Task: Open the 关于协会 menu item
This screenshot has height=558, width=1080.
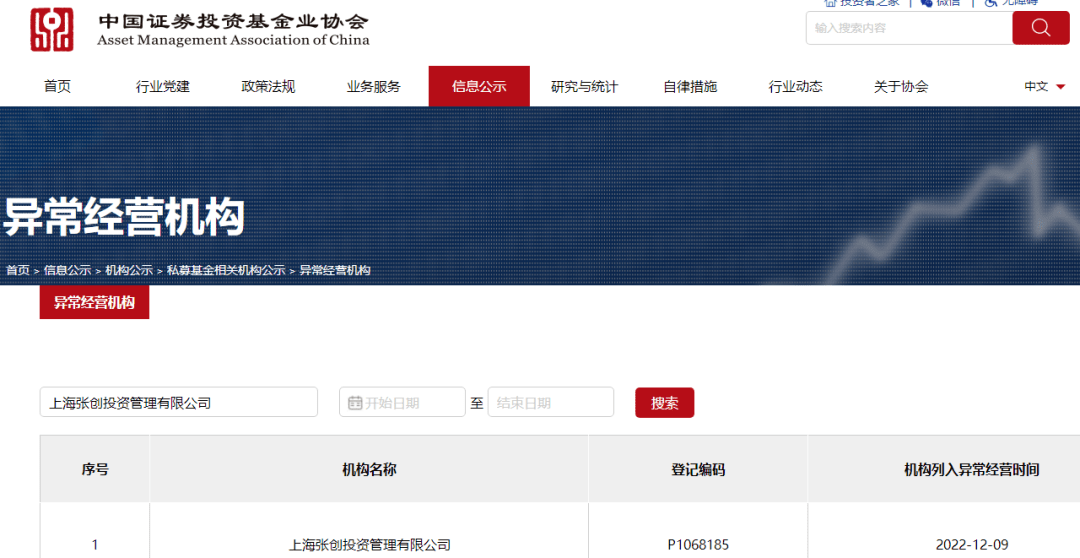Action: 900,87
